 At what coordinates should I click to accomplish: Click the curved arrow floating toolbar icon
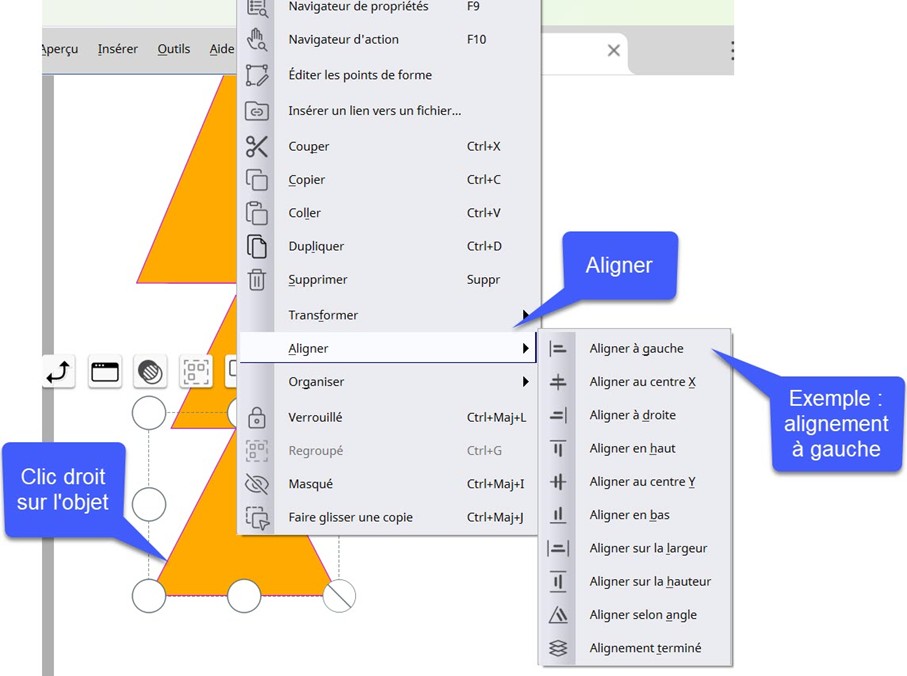pyautogui.click(x=58, y=372)
